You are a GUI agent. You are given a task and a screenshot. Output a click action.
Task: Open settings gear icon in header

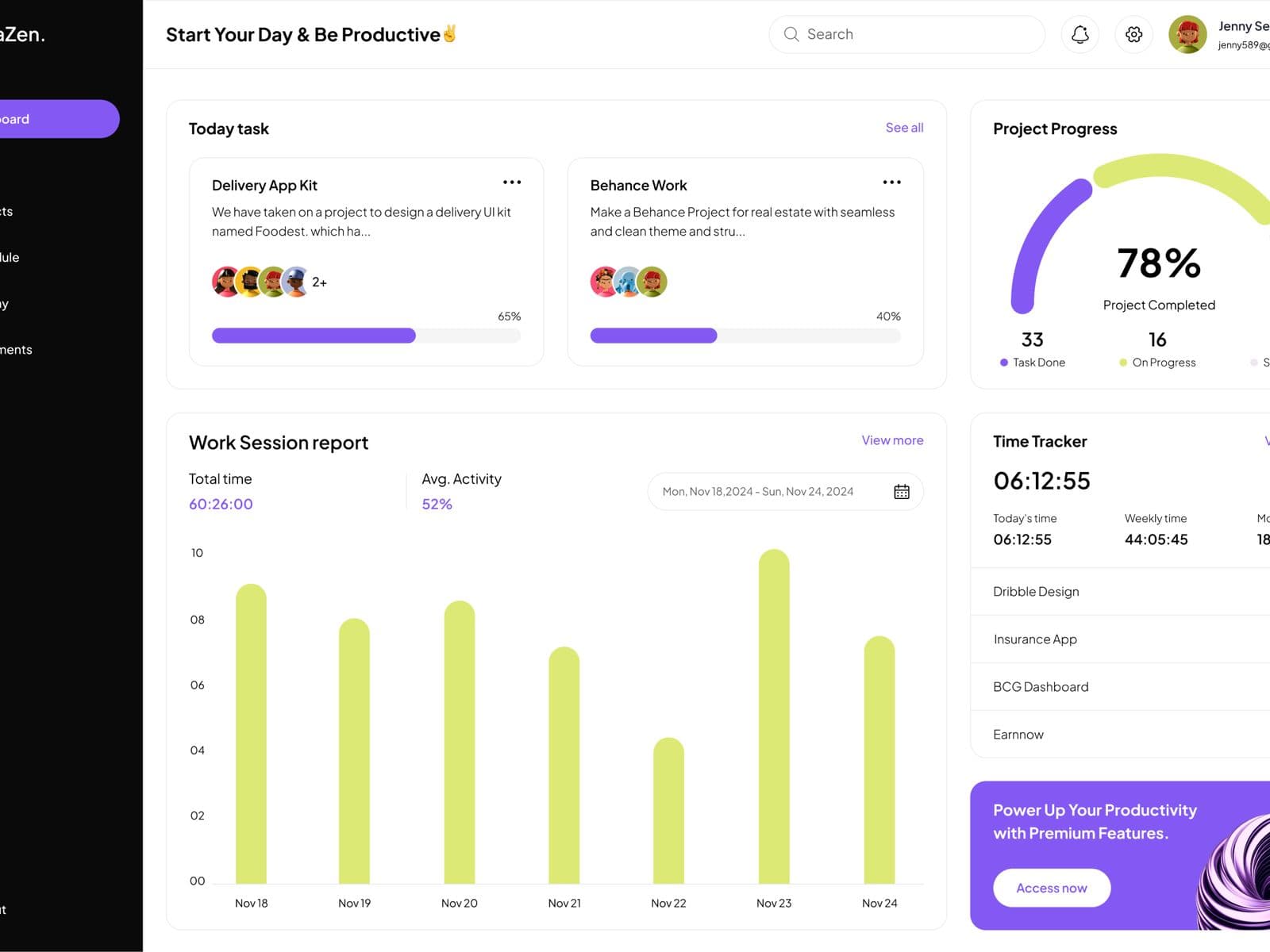1133,34
